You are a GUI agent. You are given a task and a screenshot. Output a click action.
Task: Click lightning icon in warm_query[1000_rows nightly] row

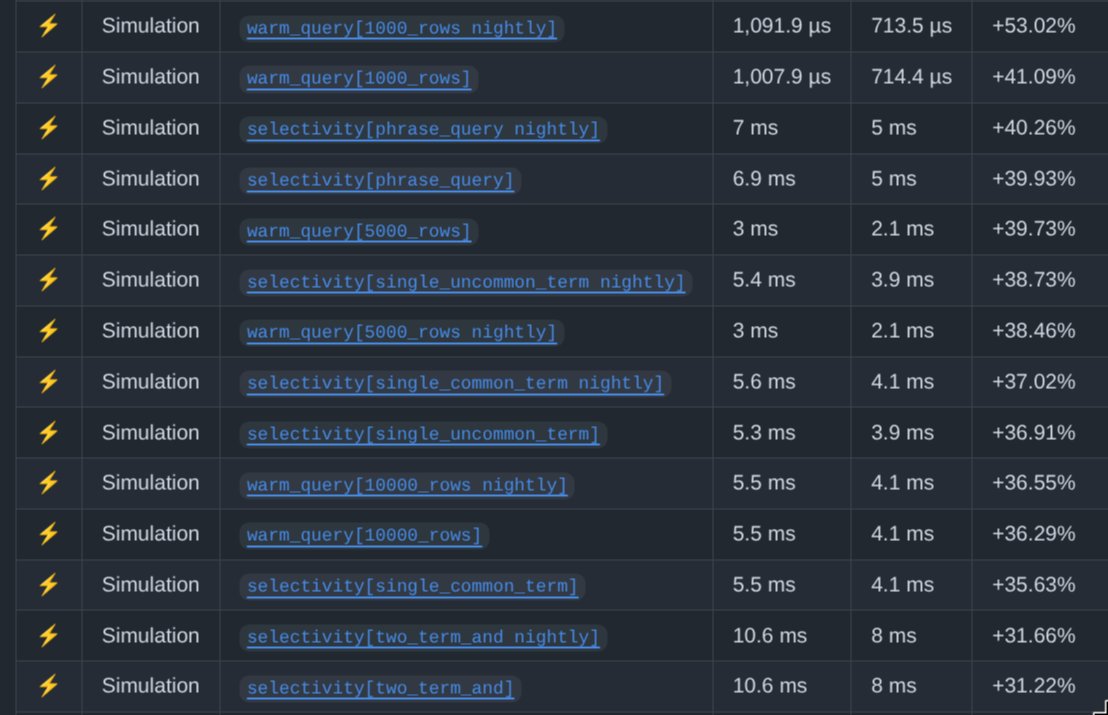(x=49, y=26)
